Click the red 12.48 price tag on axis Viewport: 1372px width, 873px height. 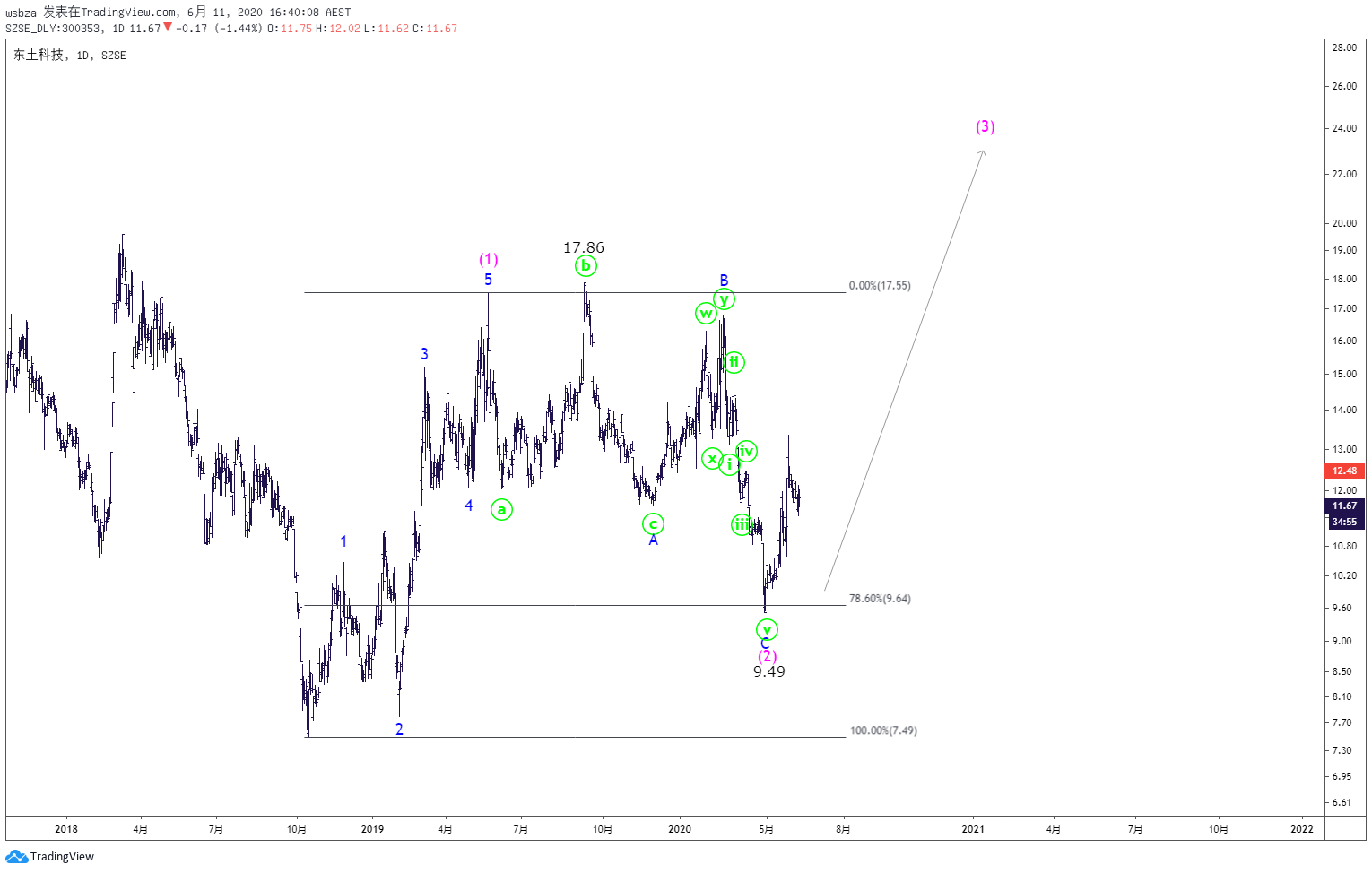[1344, 471]
